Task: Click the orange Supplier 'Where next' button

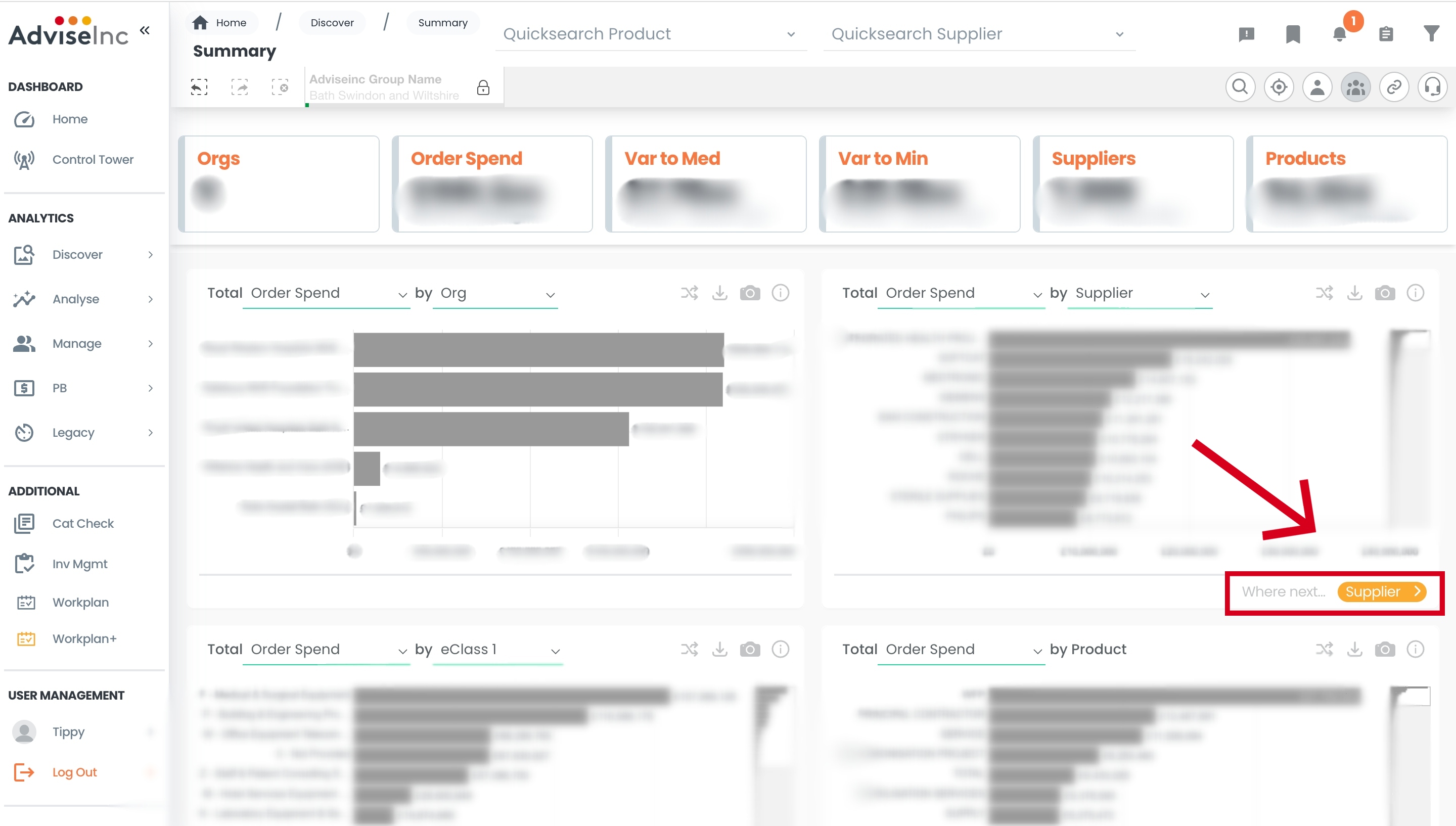Action: 1381,592
